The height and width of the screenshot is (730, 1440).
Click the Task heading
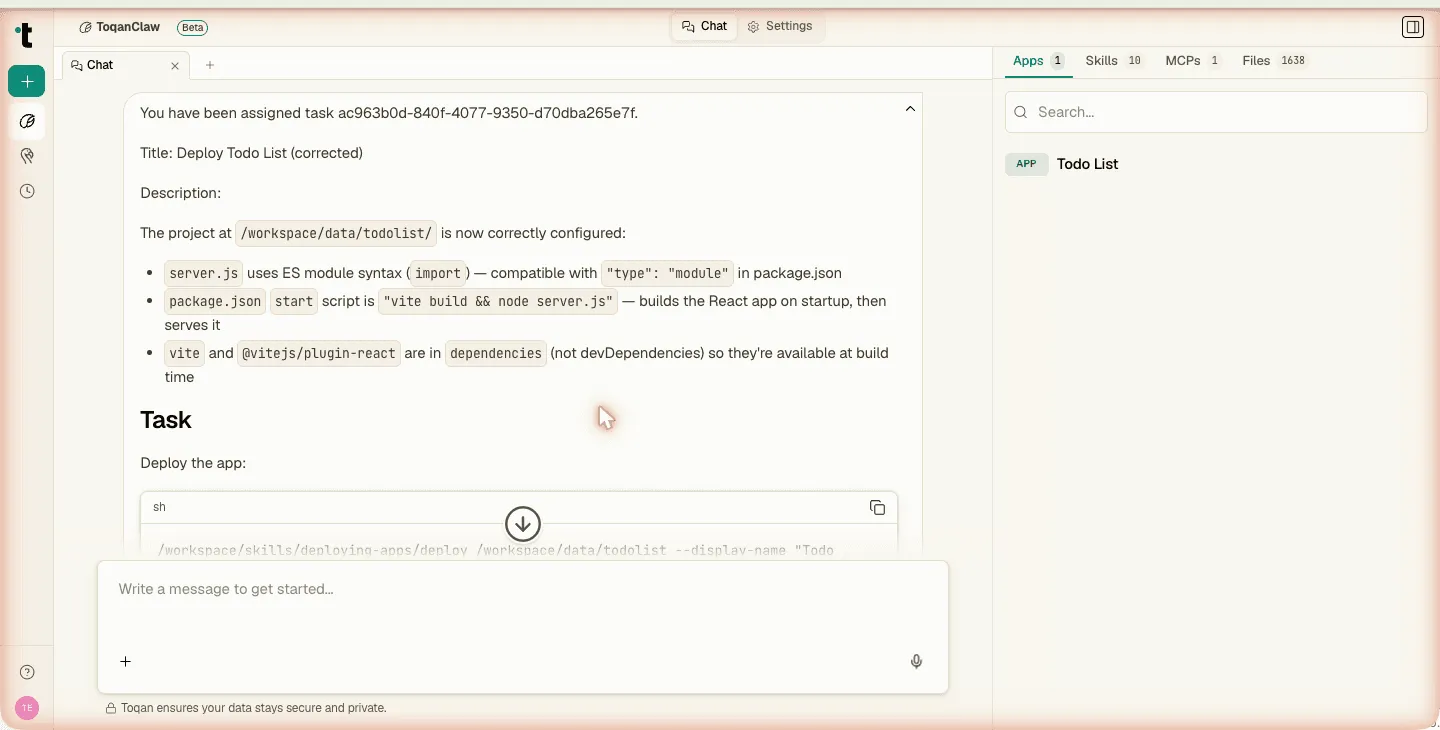pyautogui.click(x=166, y=420)
